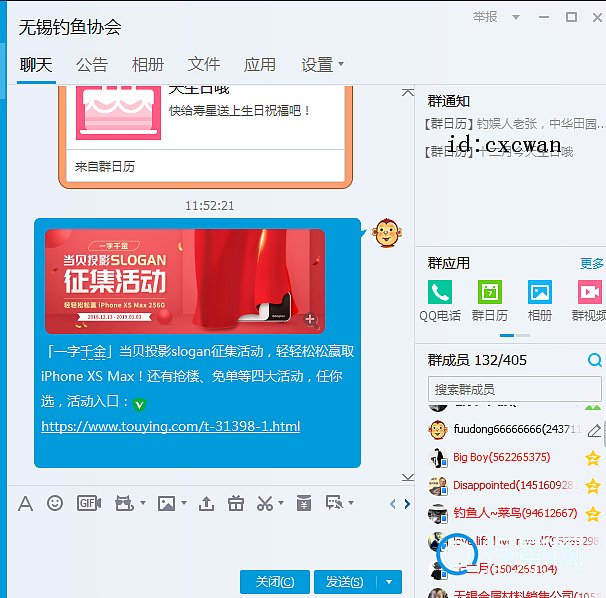
Task: Switch to the 聊天 tab
Action: 36,65
